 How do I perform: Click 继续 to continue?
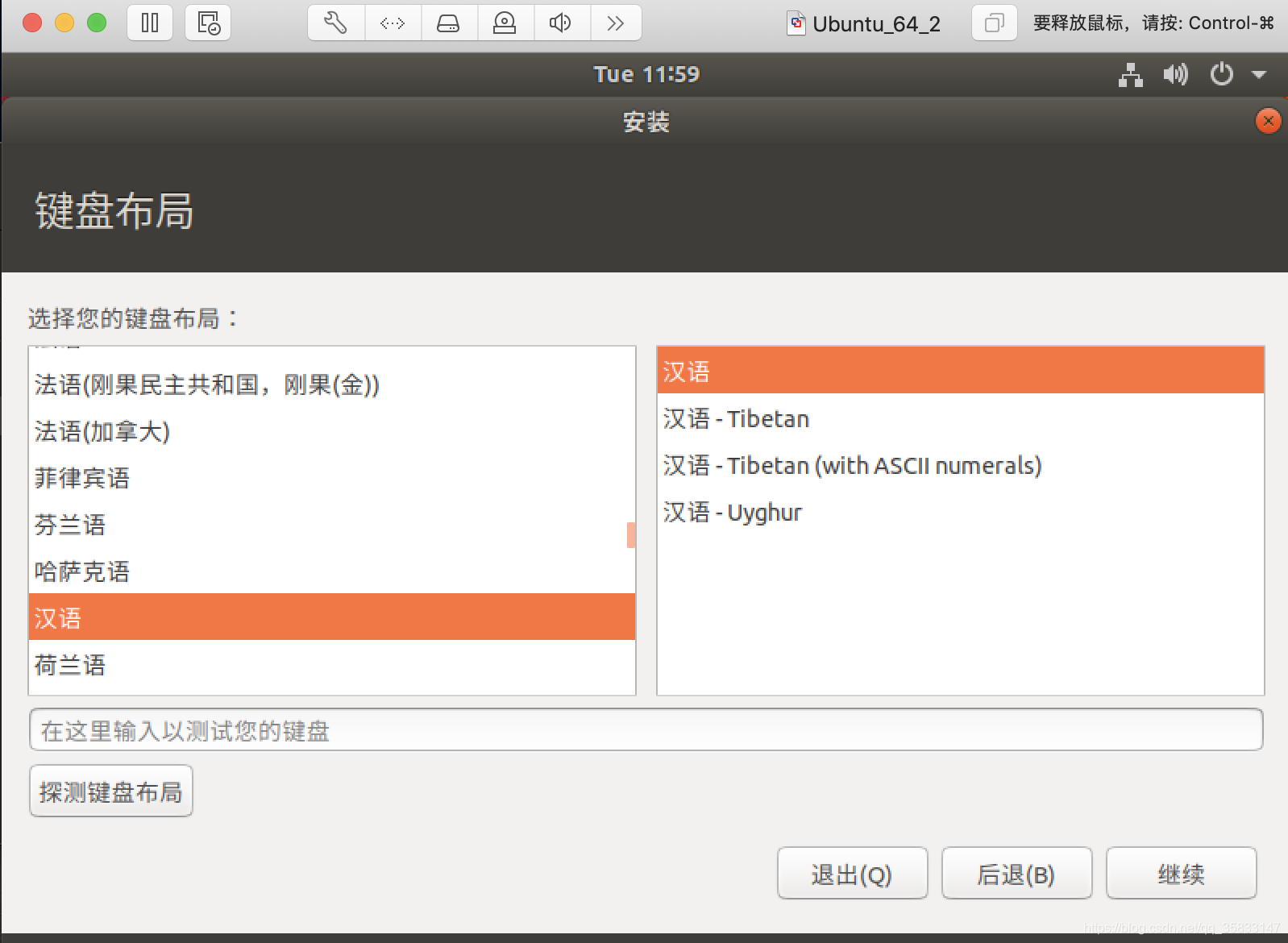point(1181,874)
